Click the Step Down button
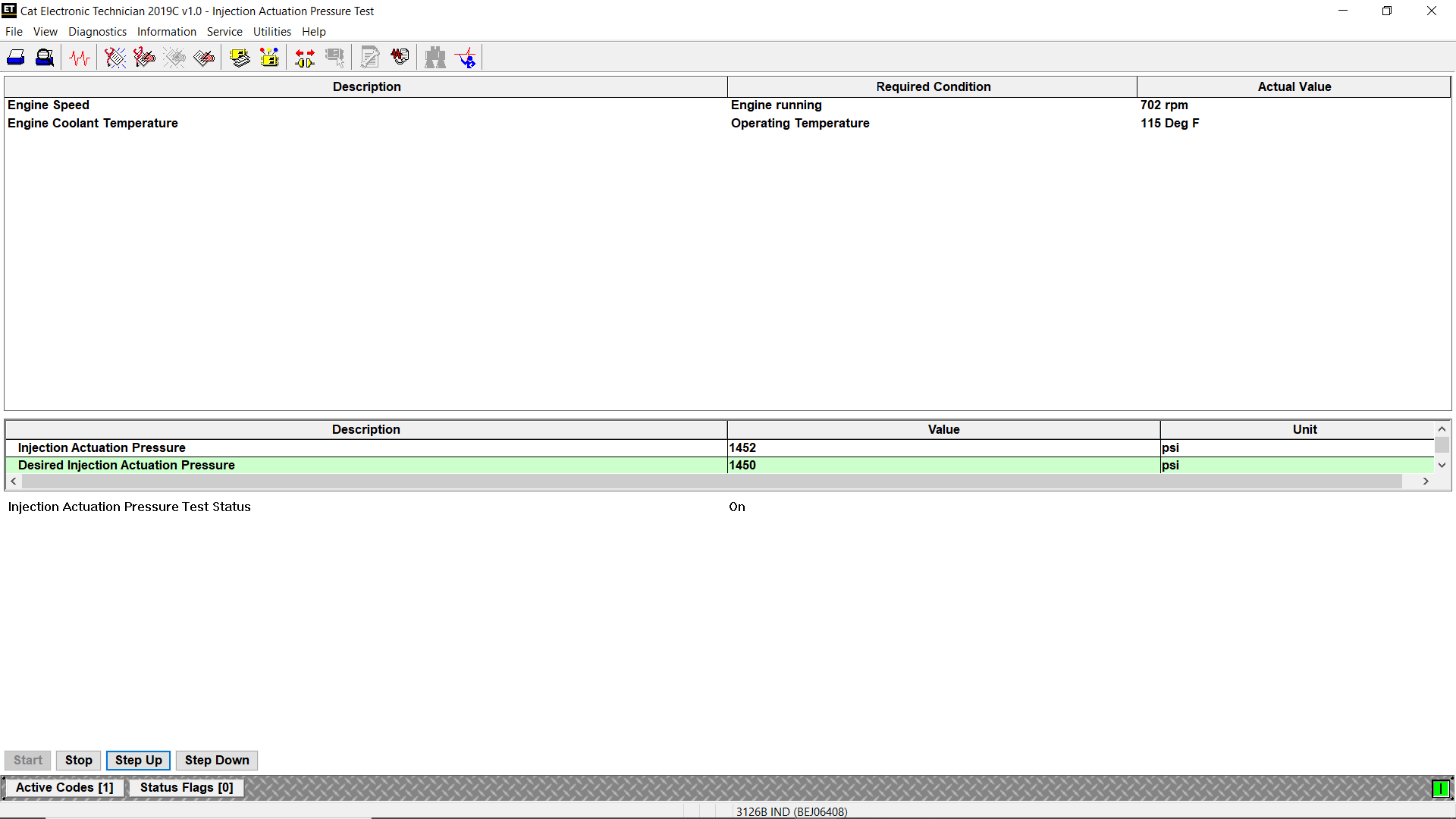 coord(217,761)
